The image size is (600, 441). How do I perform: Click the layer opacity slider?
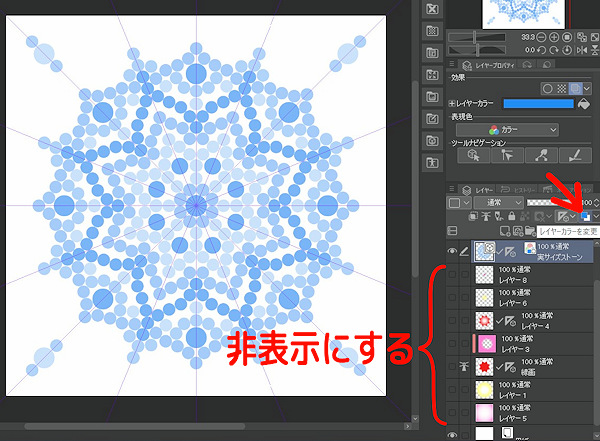553,203
